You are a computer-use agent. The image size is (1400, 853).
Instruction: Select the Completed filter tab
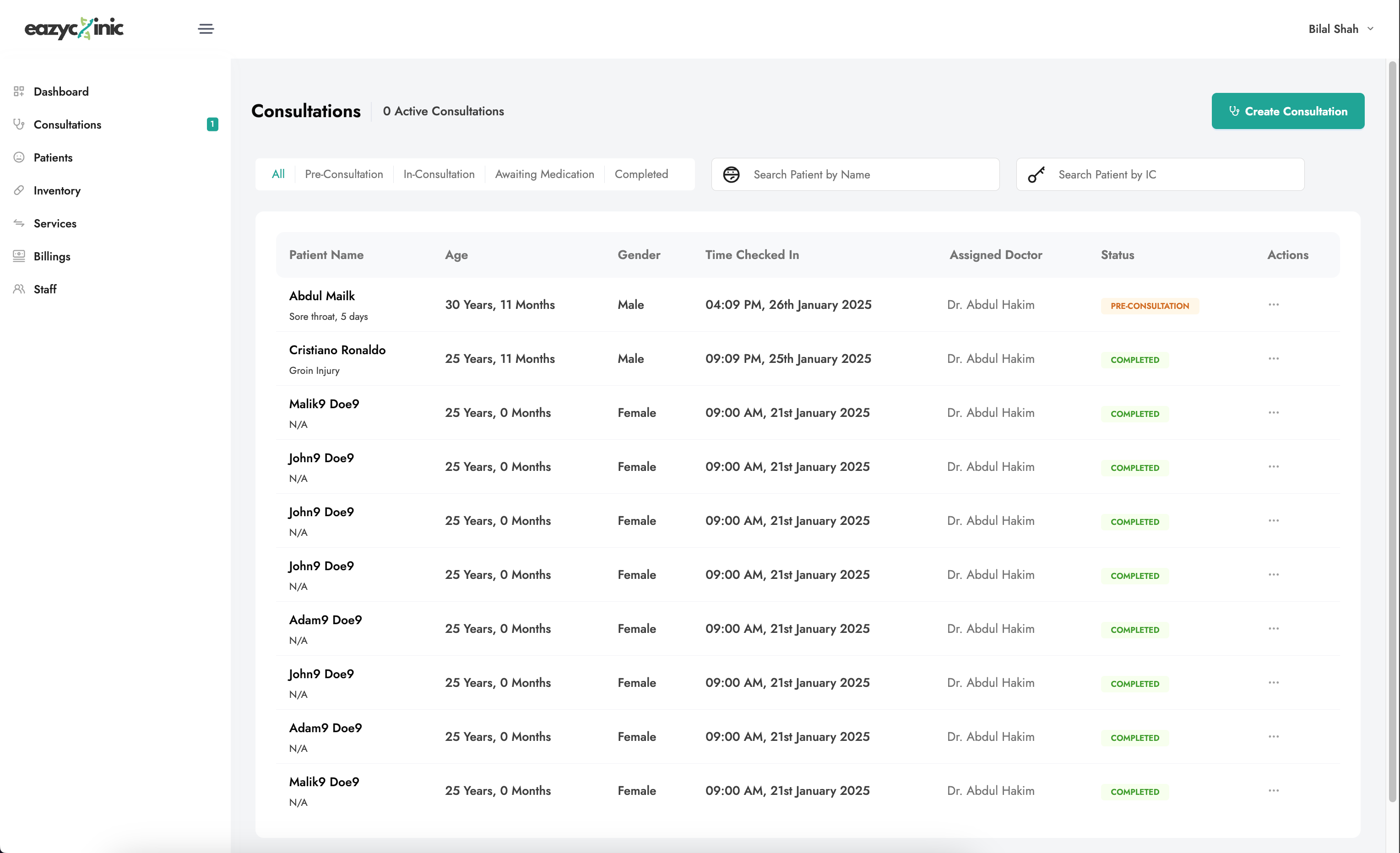641,174
